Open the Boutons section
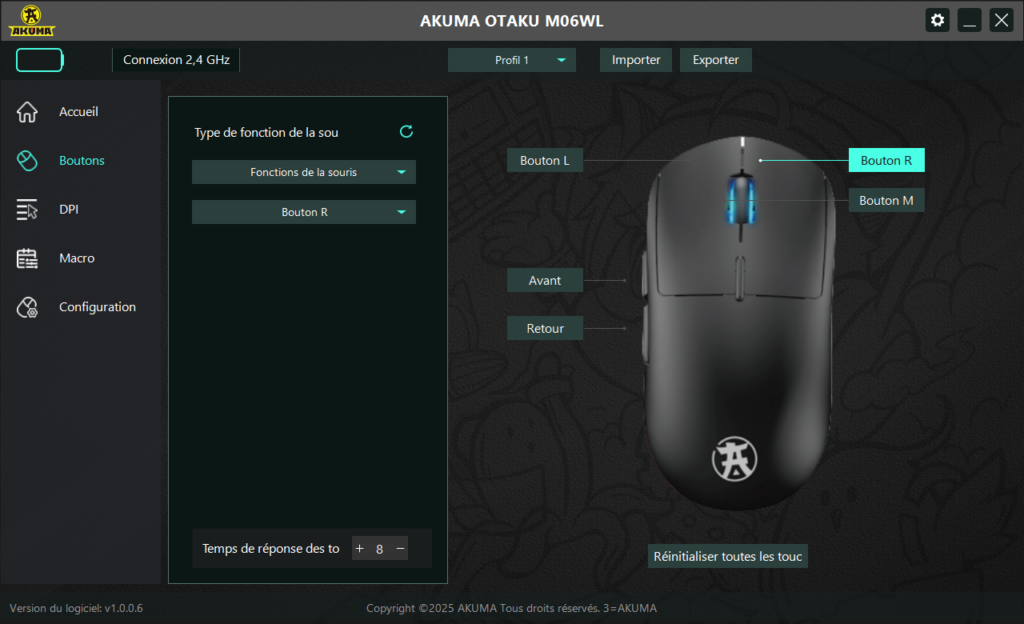 [x=82, y=161]
